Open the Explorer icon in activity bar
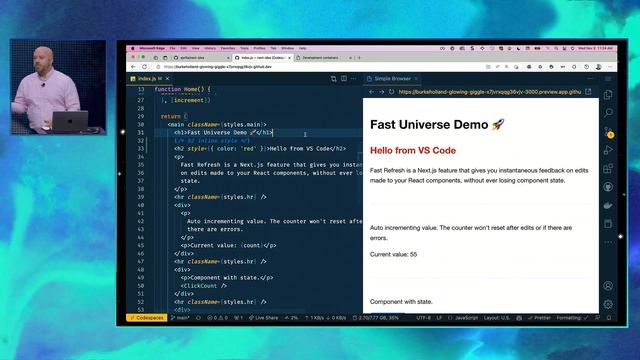640x360 pixels. 608,95
